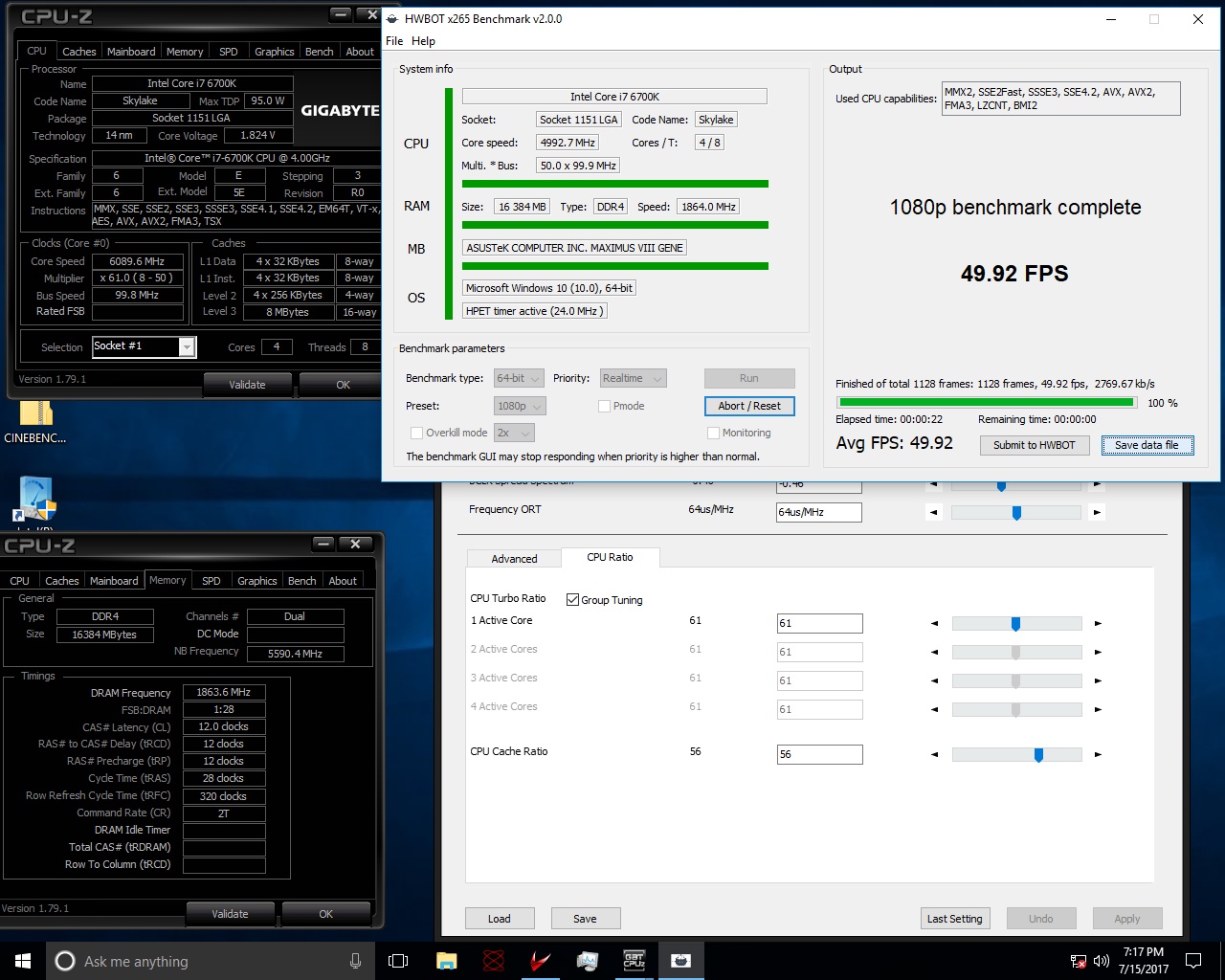Open the GBT CPU-Z taskbar icon
Screen dimensions: 1225x980
(635, 961)
